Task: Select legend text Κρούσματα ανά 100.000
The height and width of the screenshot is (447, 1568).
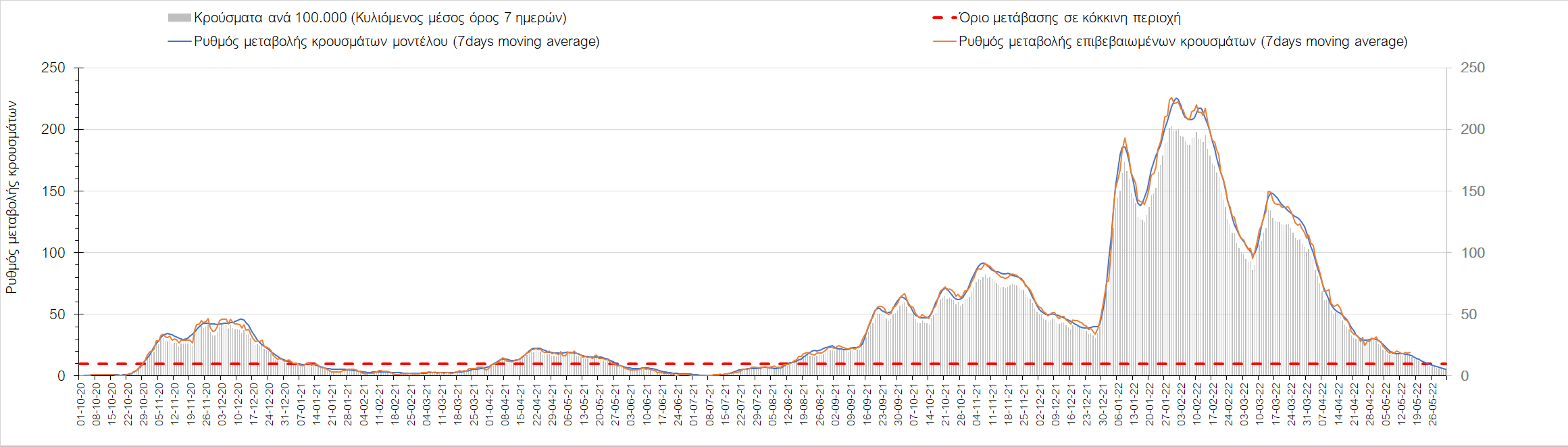Action: [380, 18]
